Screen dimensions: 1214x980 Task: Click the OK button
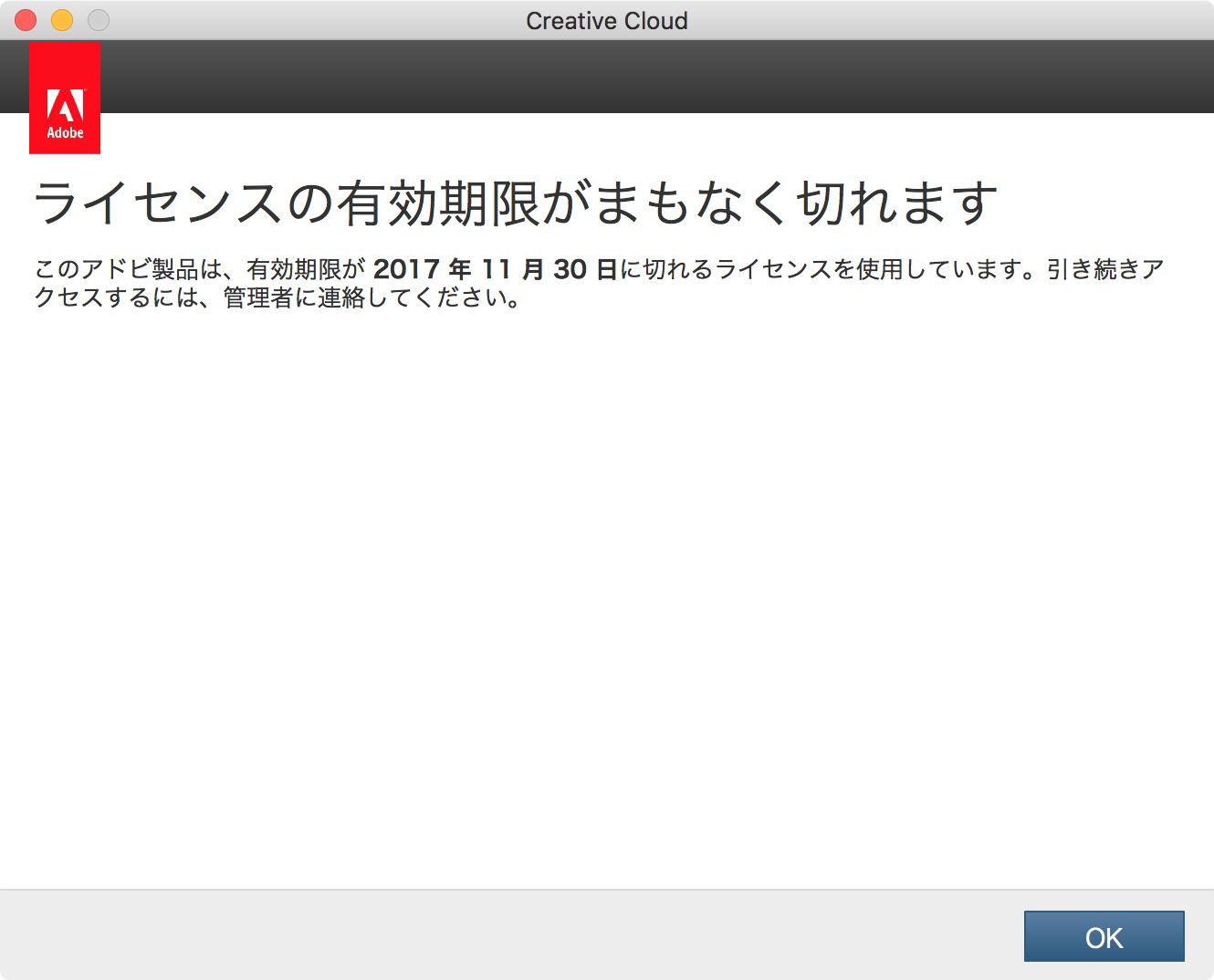1104,936
